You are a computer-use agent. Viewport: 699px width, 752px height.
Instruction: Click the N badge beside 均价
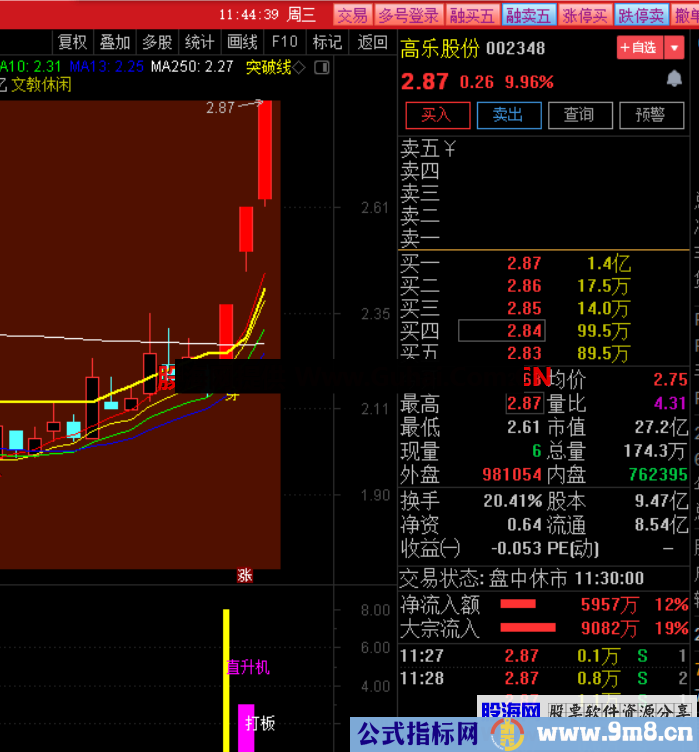[x=539, y=377]
